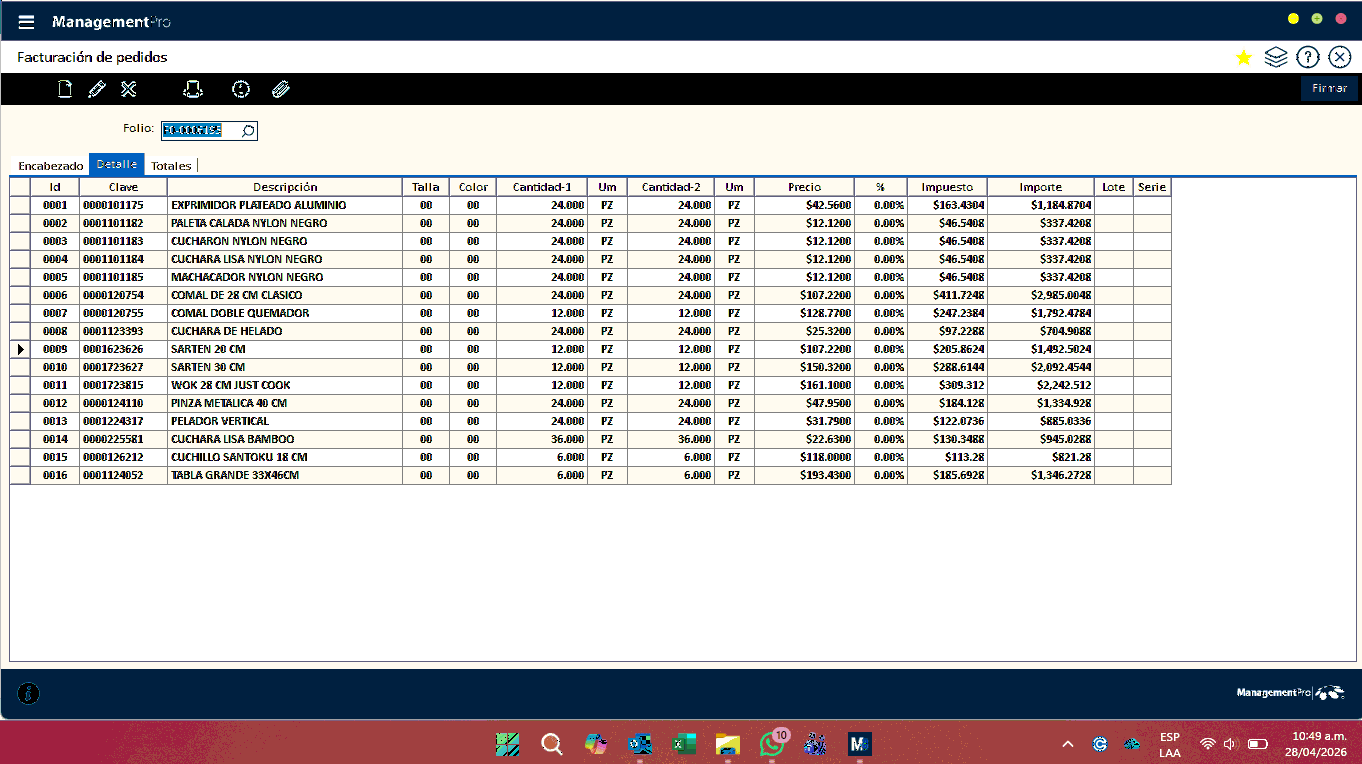Click the info icon in footer

[x=29, y=693]
